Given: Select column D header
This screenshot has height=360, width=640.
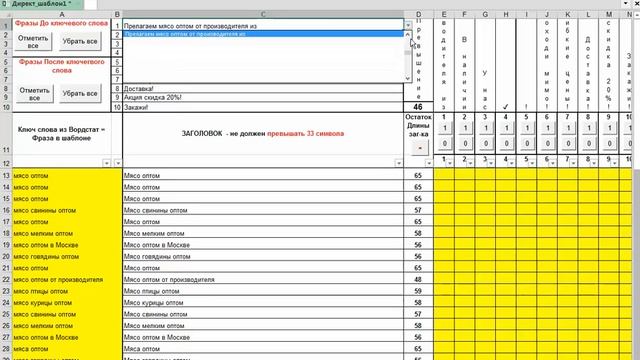Looking at the screenshot, I should pos(418,14).
